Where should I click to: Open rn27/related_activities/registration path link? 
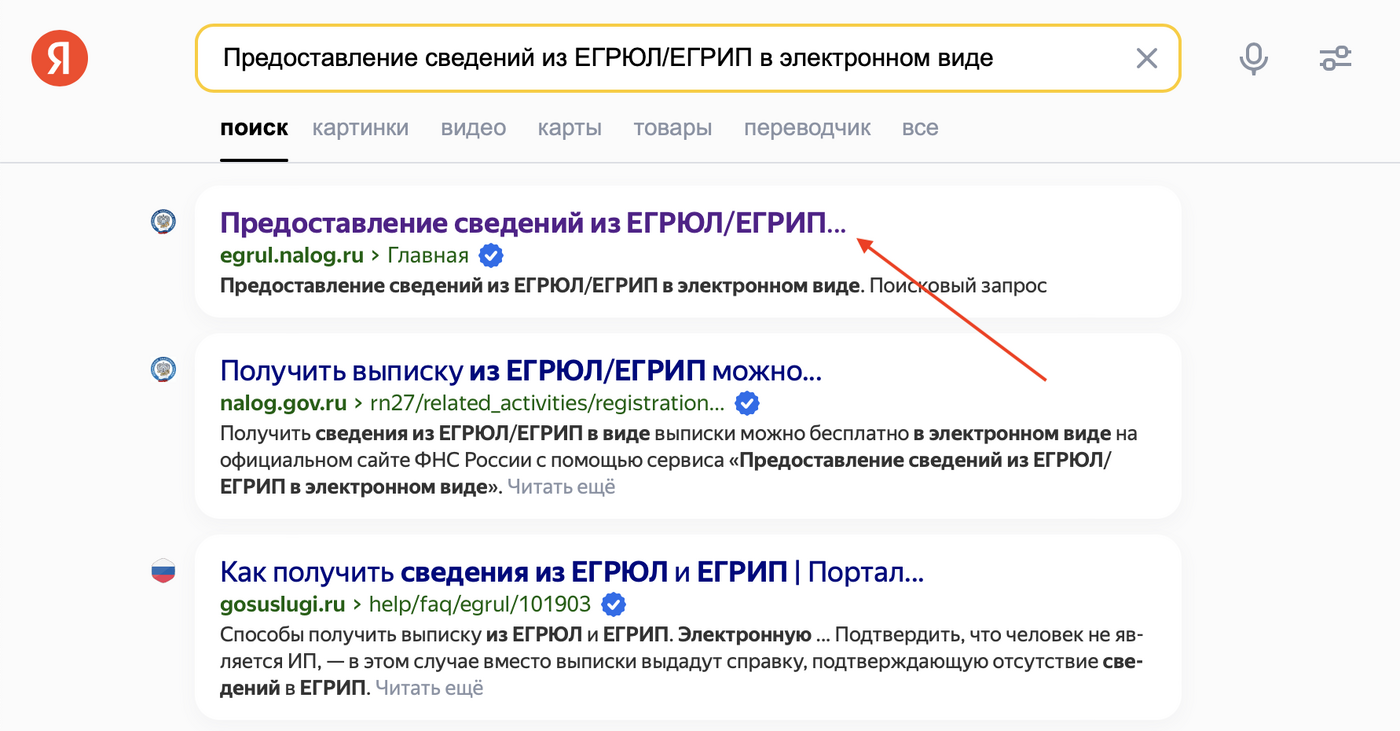tap(548, 404)
